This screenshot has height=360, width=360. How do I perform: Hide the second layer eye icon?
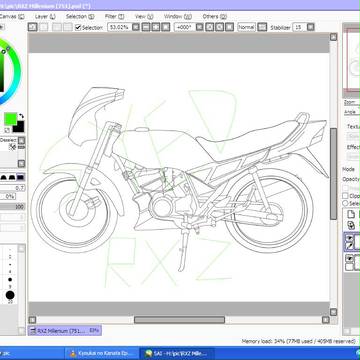point(350,258)
